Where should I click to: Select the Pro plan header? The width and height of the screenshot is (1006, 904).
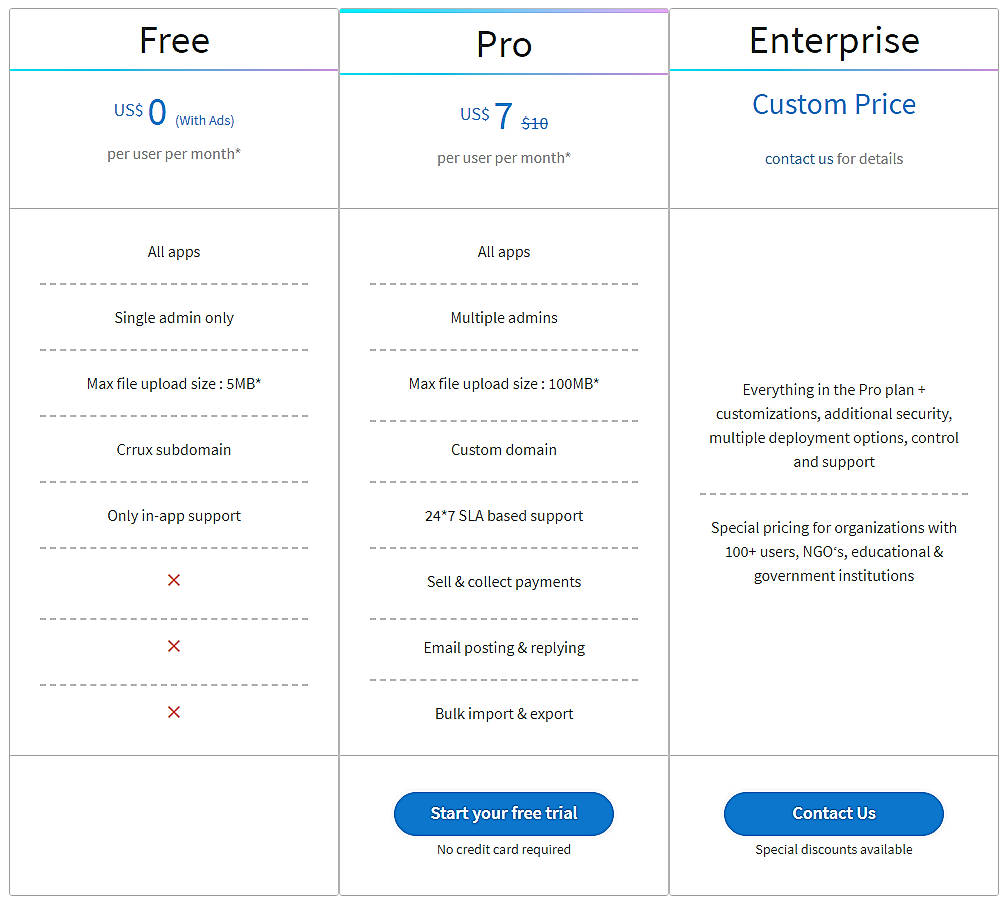point(504,41)
